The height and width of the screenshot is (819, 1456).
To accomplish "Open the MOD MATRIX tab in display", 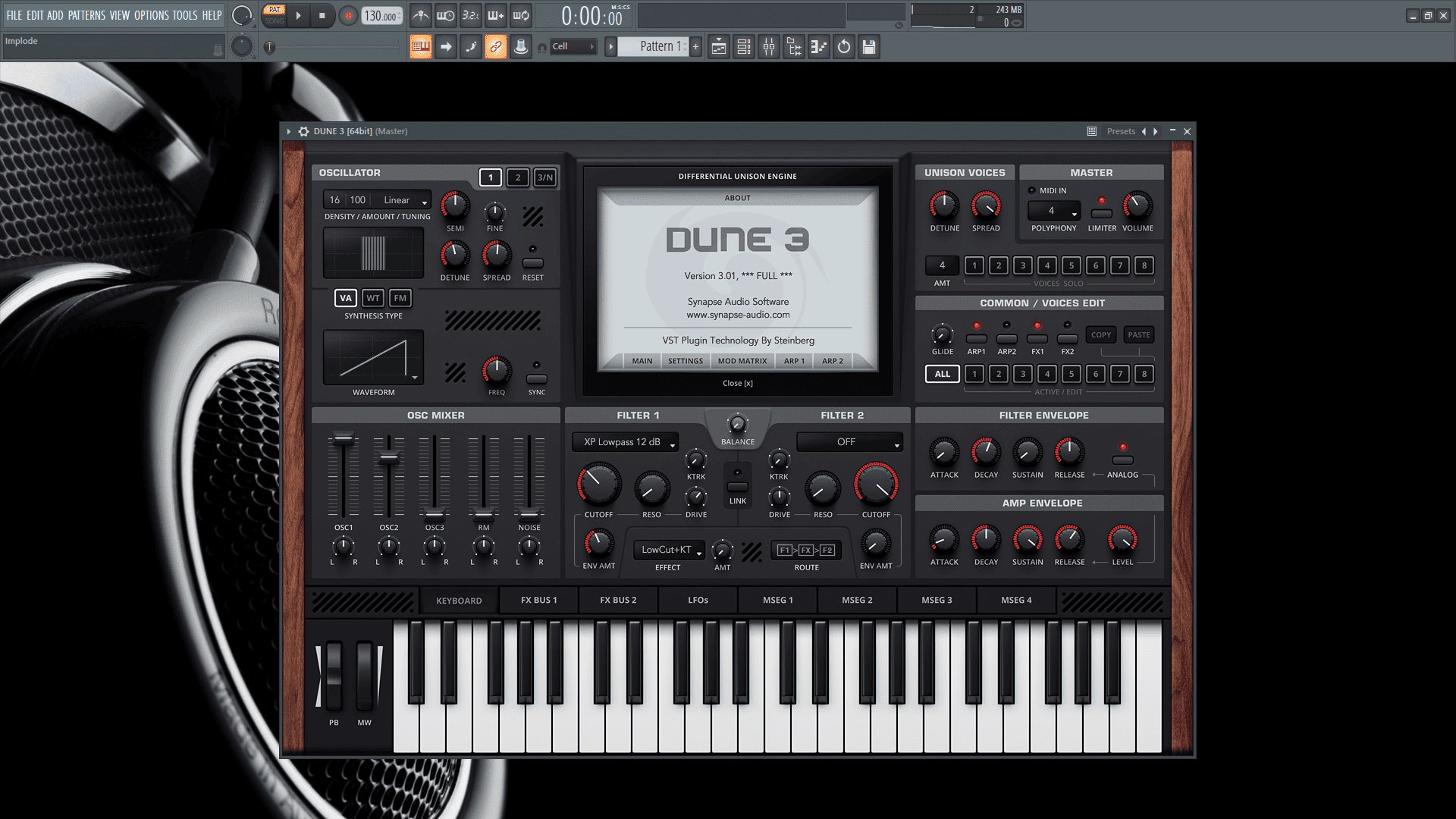I will tap(742, 361).
